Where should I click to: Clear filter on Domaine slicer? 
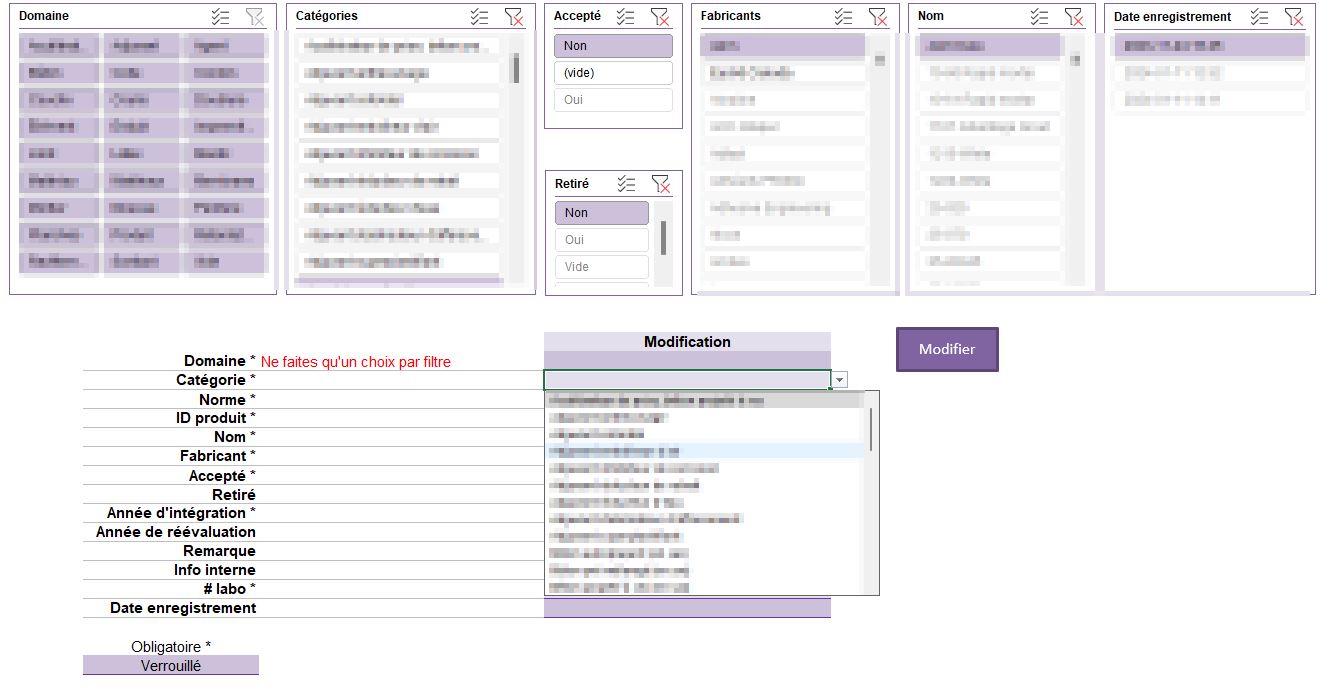[255, 16]
